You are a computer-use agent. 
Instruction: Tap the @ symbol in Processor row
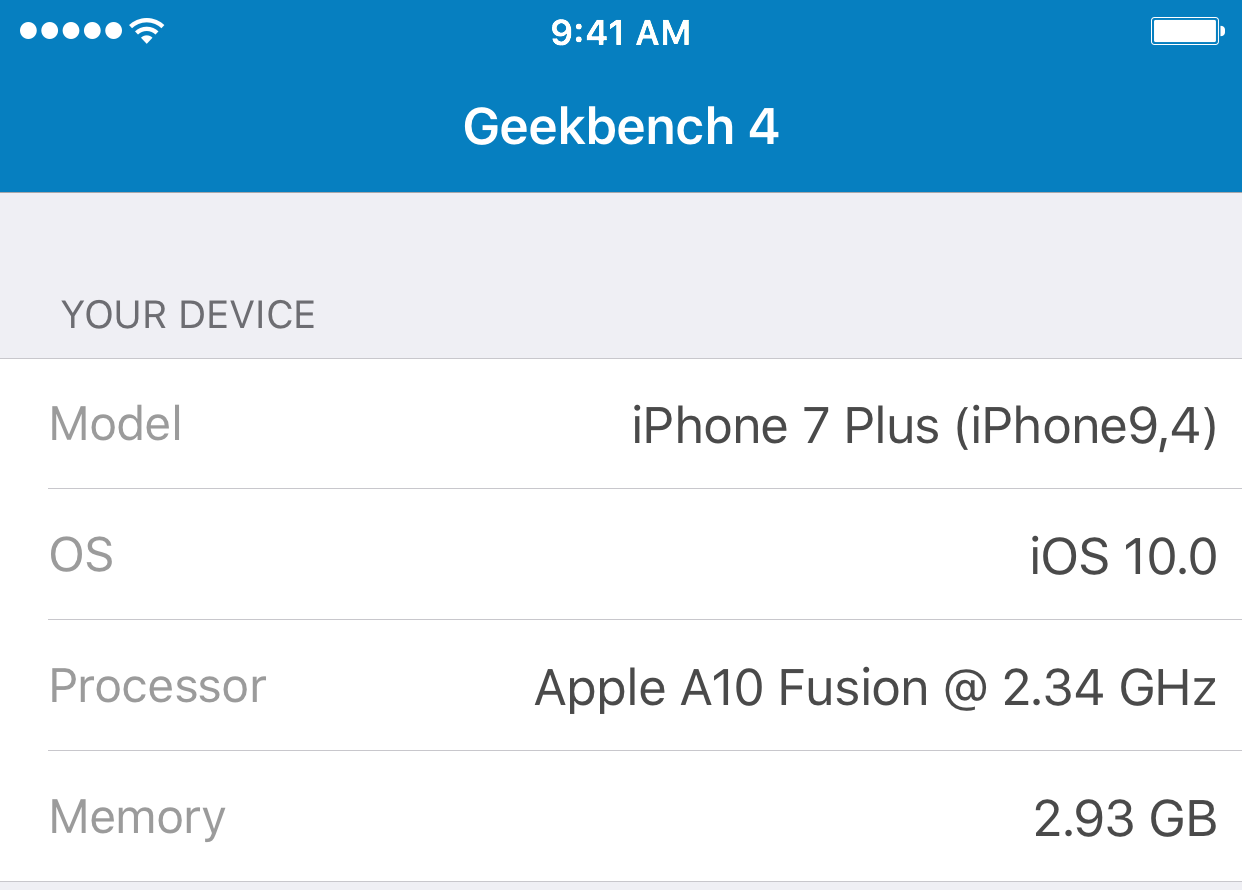click(x=968, y=689)
